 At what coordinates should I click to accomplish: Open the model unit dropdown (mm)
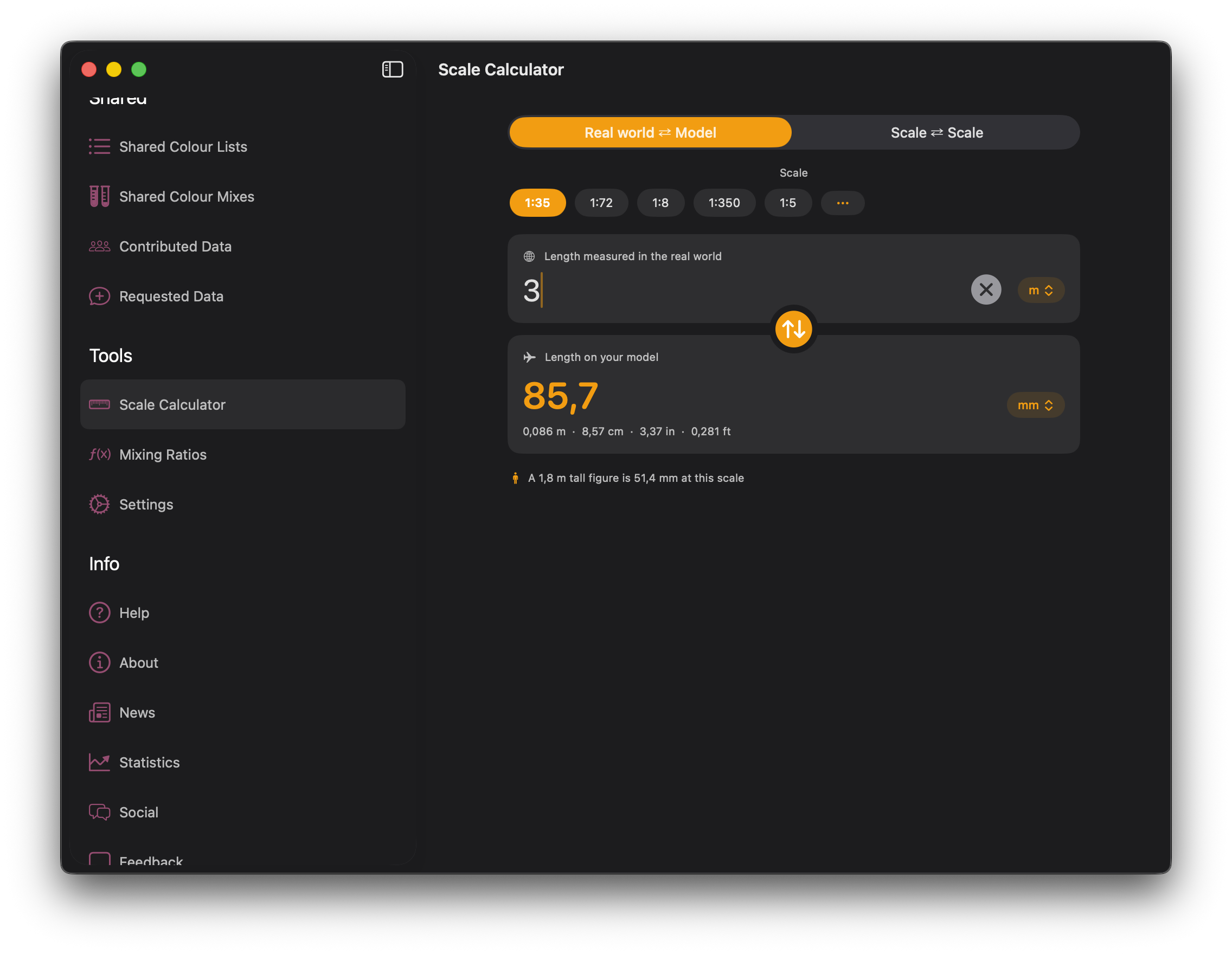pyautogui.click(x=1035, y=405)
